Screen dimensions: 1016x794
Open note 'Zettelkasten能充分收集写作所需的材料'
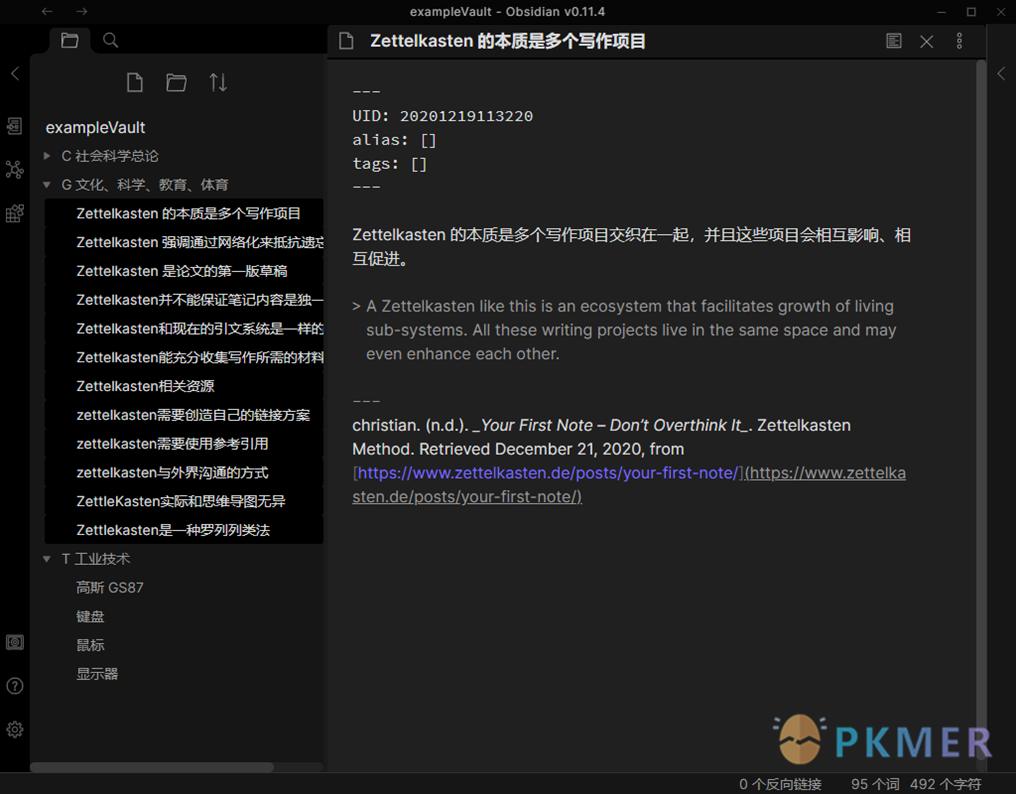183,357
